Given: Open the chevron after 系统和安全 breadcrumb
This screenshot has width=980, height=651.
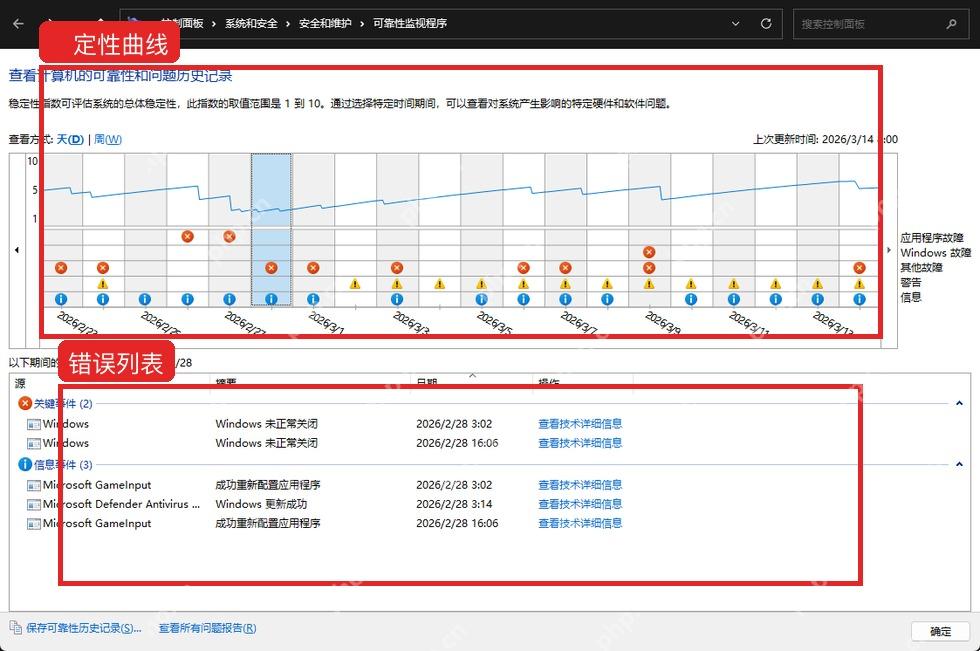Looking at the screenshot, I should (x=288, y=24).
